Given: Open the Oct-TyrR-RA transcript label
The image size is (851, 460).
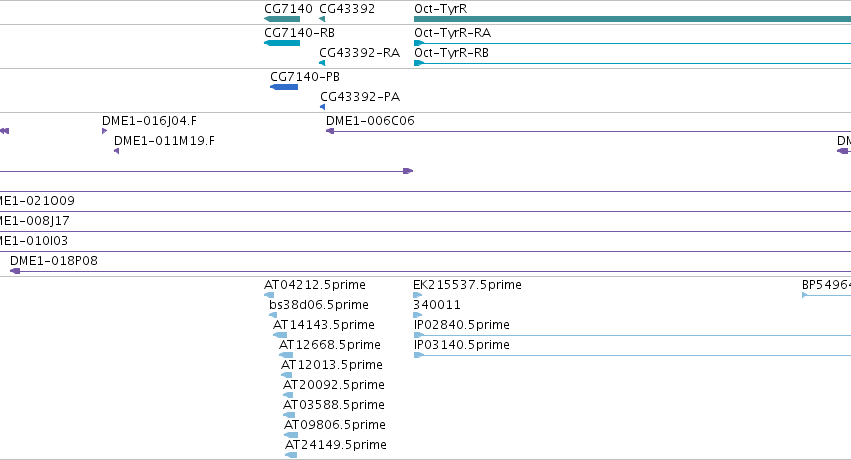Looking at the screenshot, I should (452, 33).
